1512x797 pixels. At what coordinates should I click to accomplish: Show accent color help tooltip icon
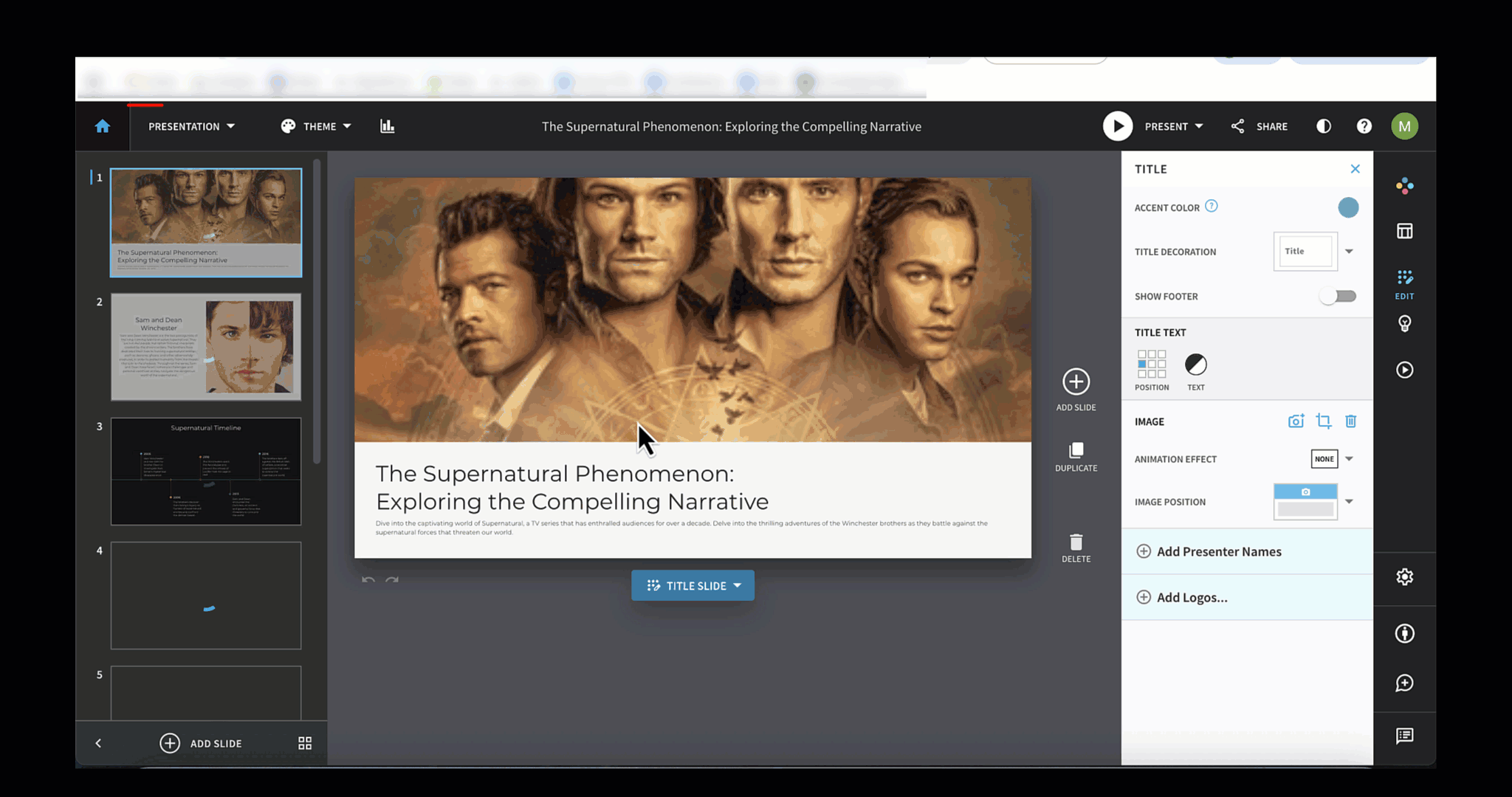[1212, 207]
